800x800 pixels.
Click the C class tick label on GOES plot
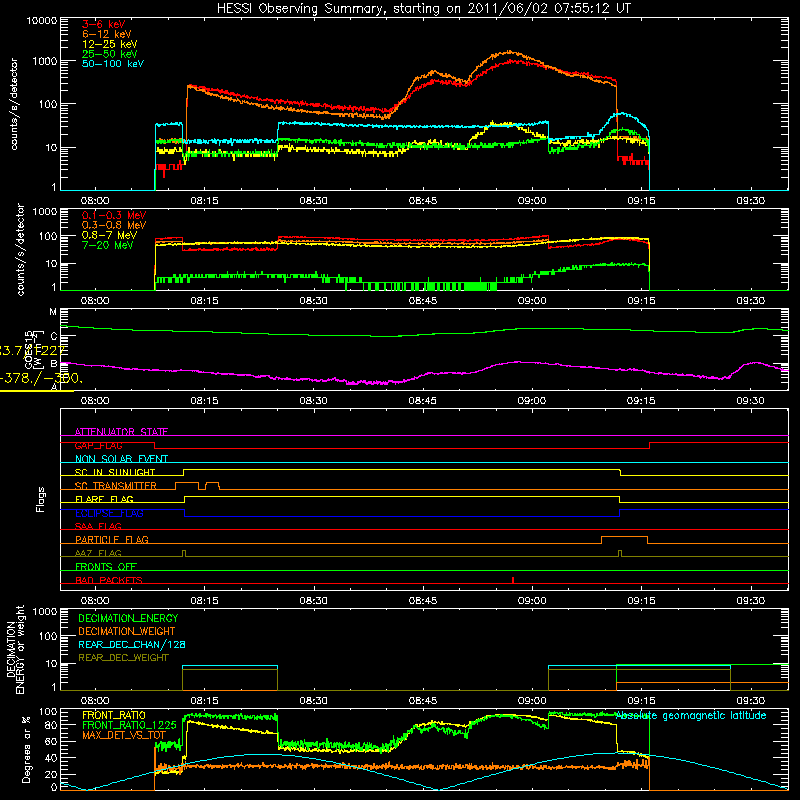pyautogui.click(x=54, y=336)
